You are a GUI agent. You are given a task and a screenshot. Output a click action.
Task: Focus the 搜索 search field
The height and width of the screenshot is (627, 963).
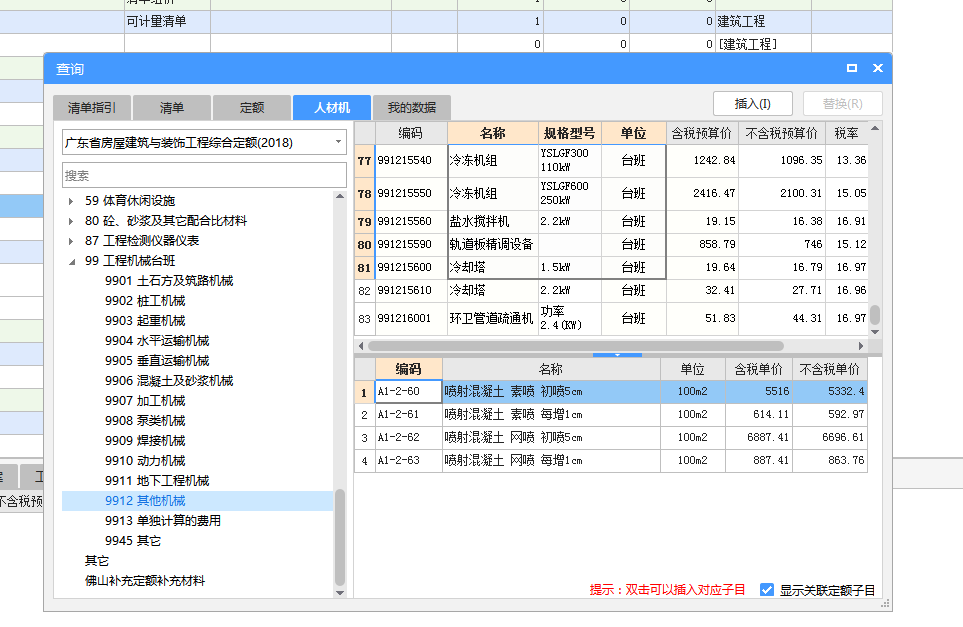click(x=204, y=175)
